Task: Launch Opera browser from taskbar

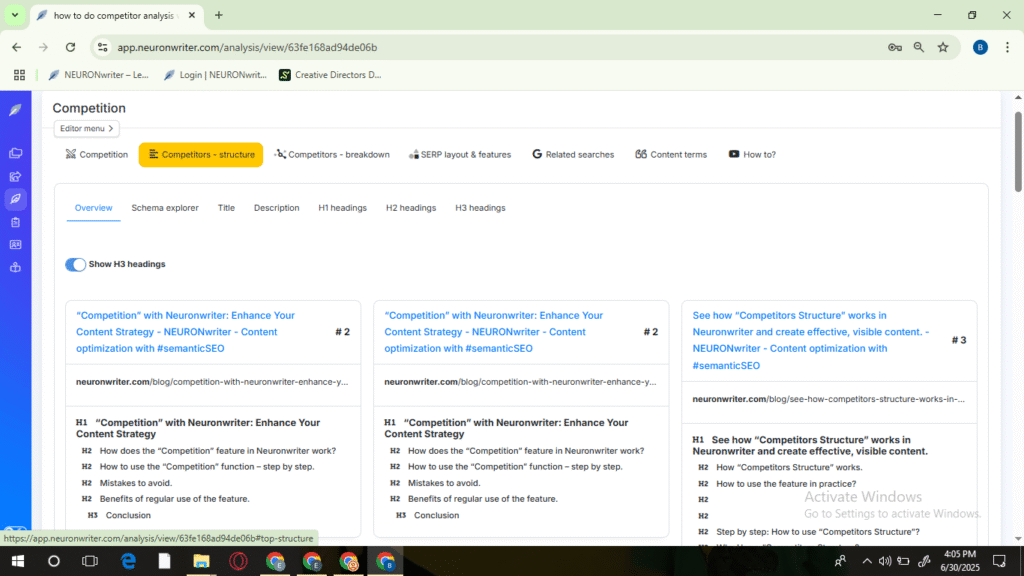Action: tap(238, 561)
